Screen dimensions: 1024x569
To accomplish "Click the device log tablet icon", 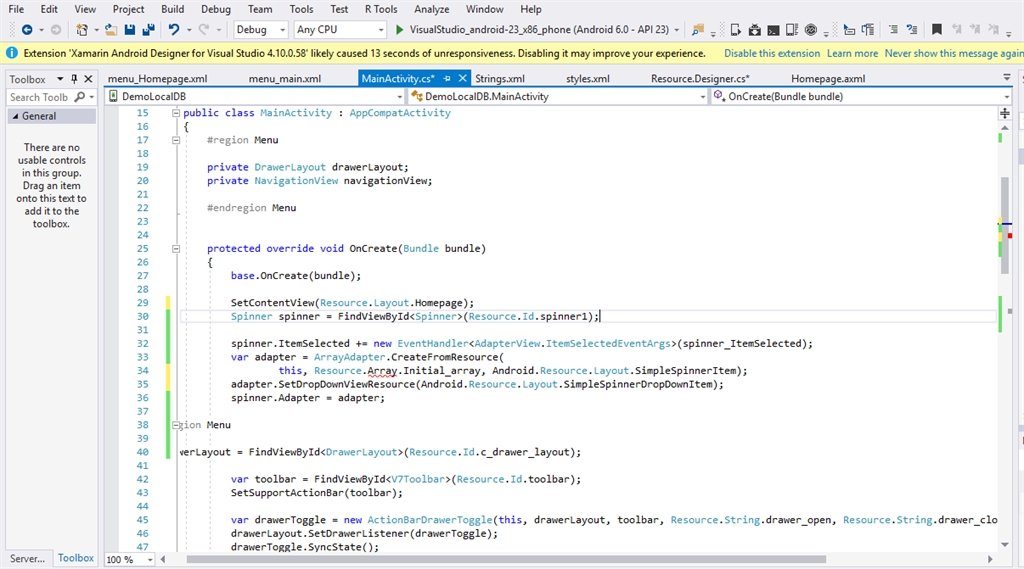I will [x=792, y=29].
